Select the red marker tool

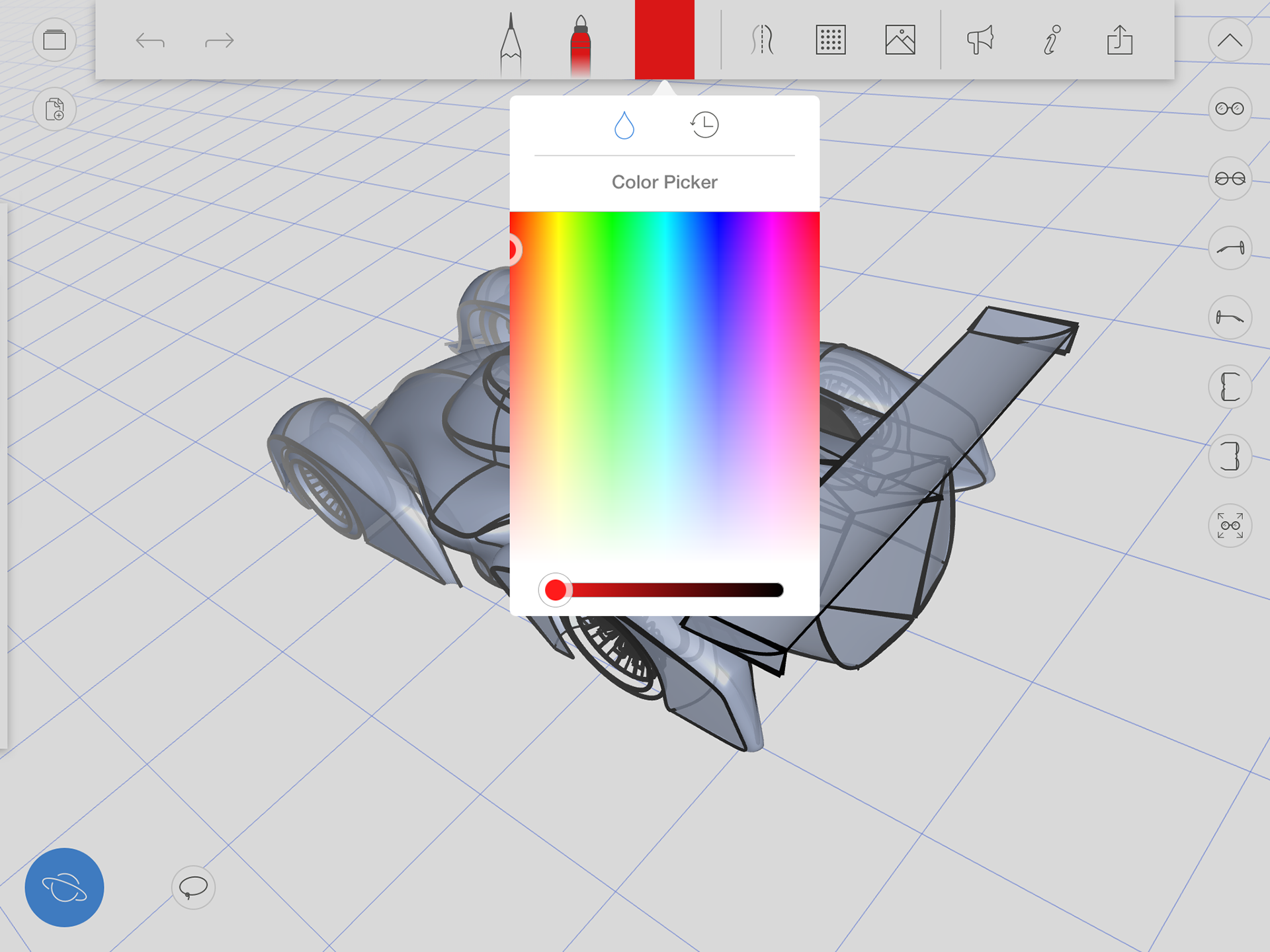580,45
